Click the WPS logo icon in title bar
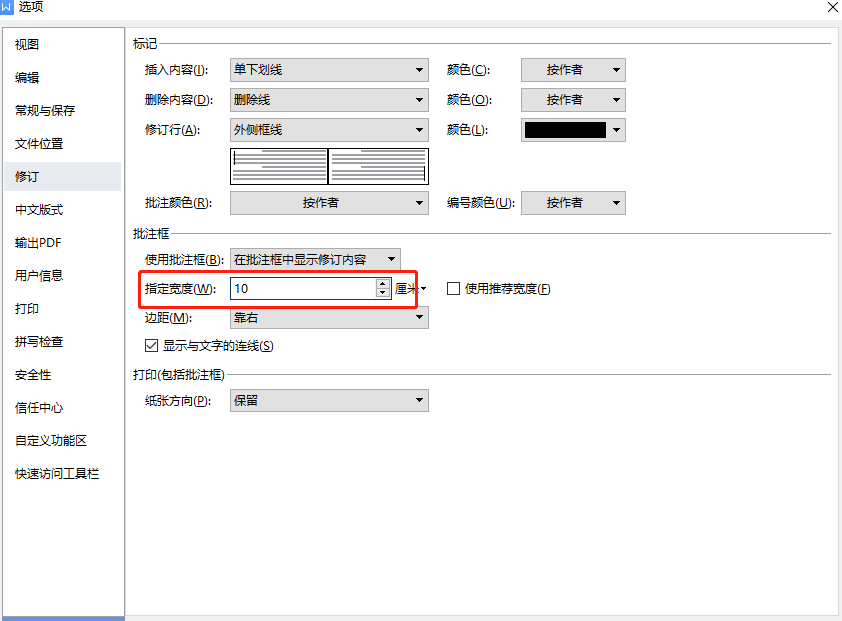Screen dimensions: 842x621 tap(11, 7)
